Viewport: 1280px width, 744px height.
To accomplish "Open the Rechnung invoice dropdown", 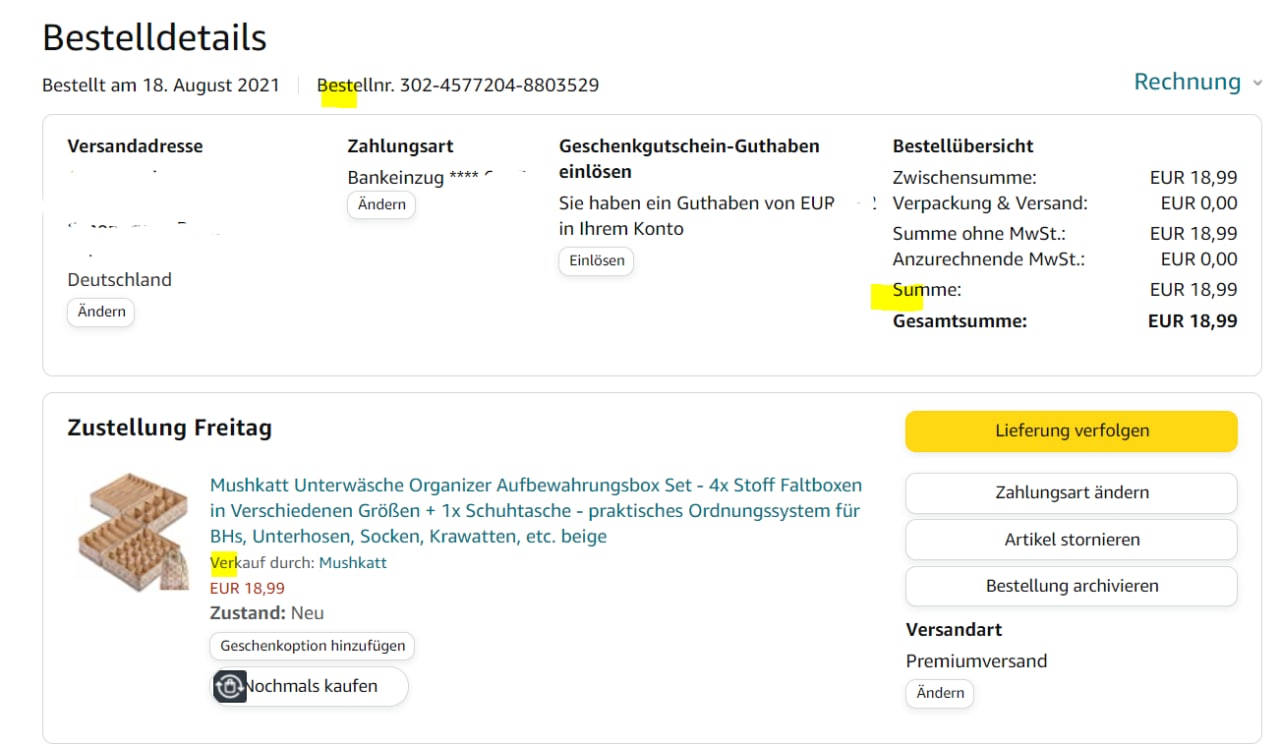I will click(1187, 82).
